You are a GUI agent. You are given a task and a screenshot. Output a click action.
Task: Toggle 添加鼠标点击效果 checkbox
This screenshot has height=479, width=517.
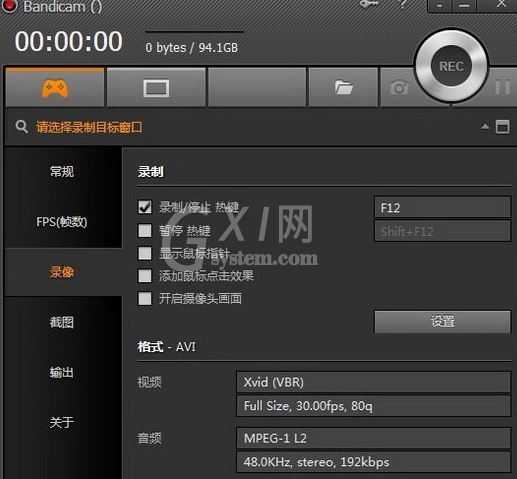[145, 276]
